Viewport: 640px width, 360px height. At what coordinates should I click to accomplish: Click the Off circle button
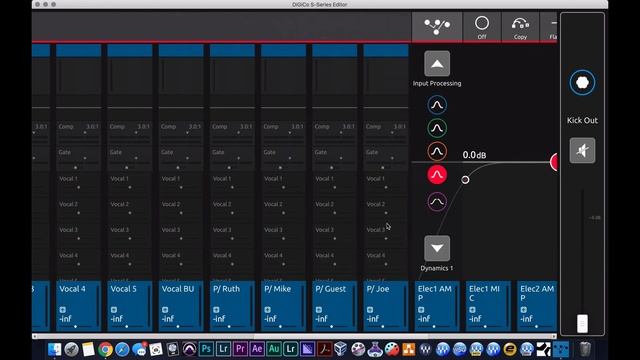pyautogui.click(x=482, y=27)
